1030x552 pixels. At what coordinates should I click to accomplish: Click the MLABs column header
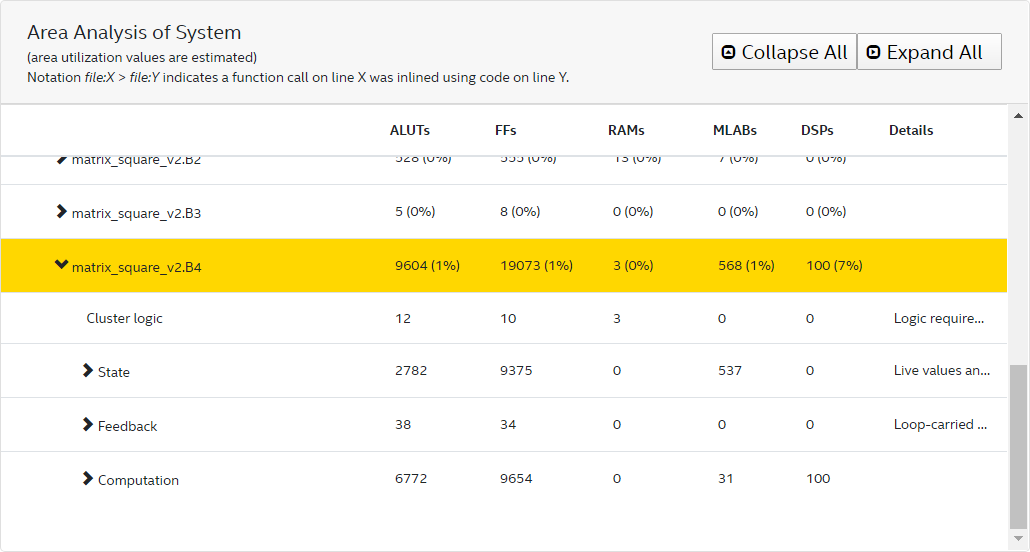[x=734, y=130]
